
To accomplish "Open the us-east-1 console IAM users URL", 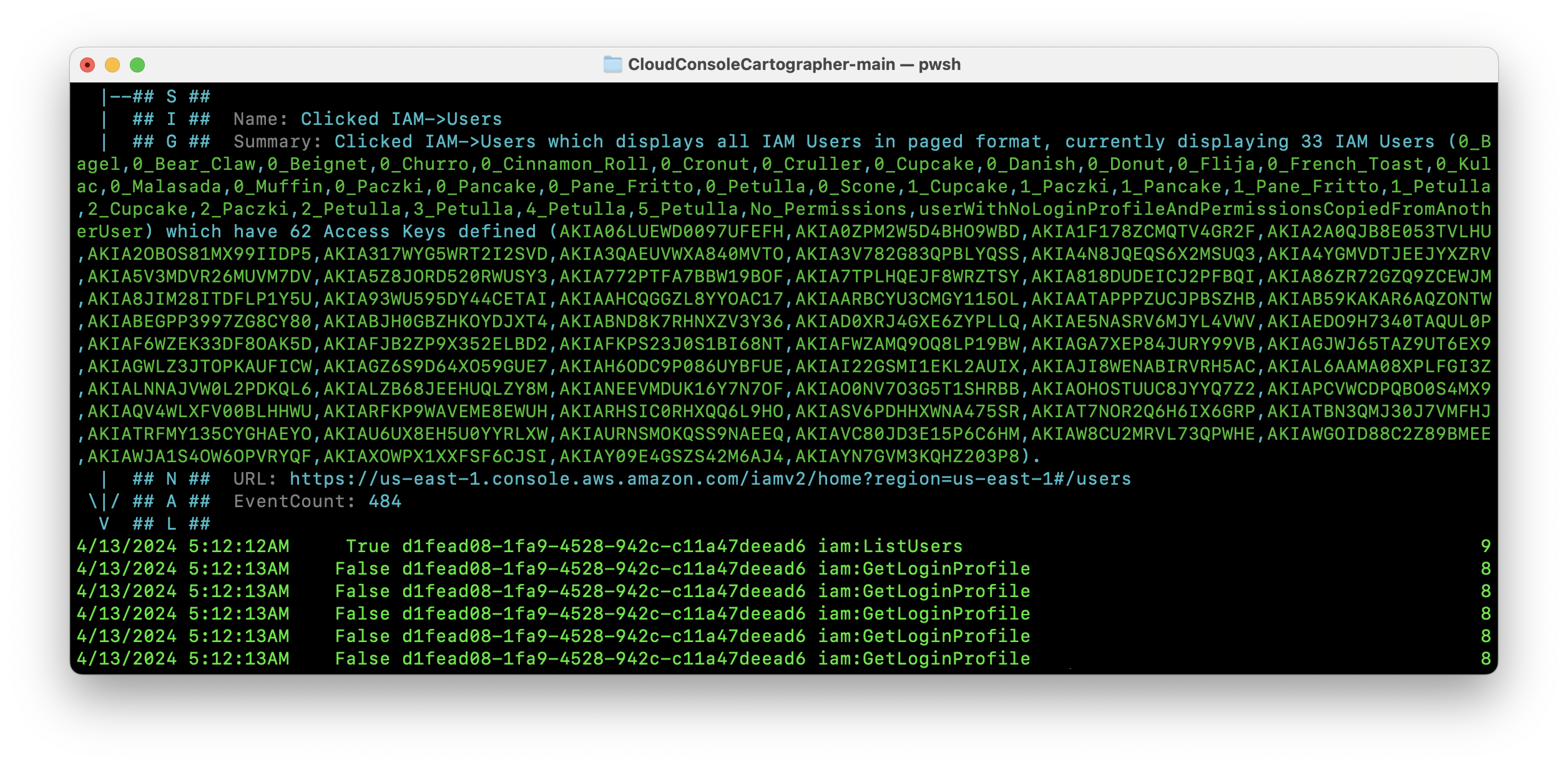I will coord(710,478).
